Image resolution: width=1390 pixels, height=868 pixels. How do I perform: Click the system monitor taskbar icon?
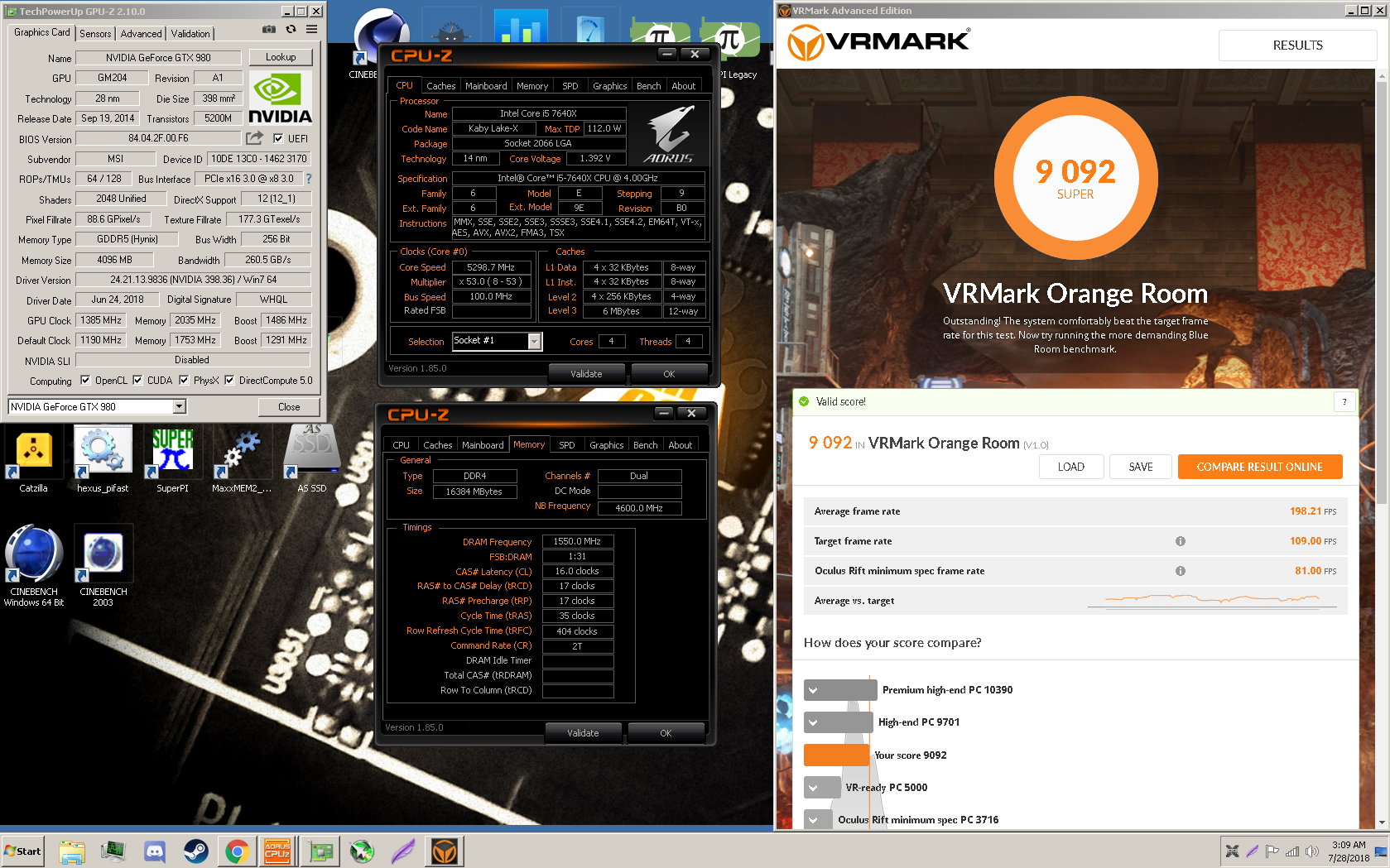tap(113, 851)
